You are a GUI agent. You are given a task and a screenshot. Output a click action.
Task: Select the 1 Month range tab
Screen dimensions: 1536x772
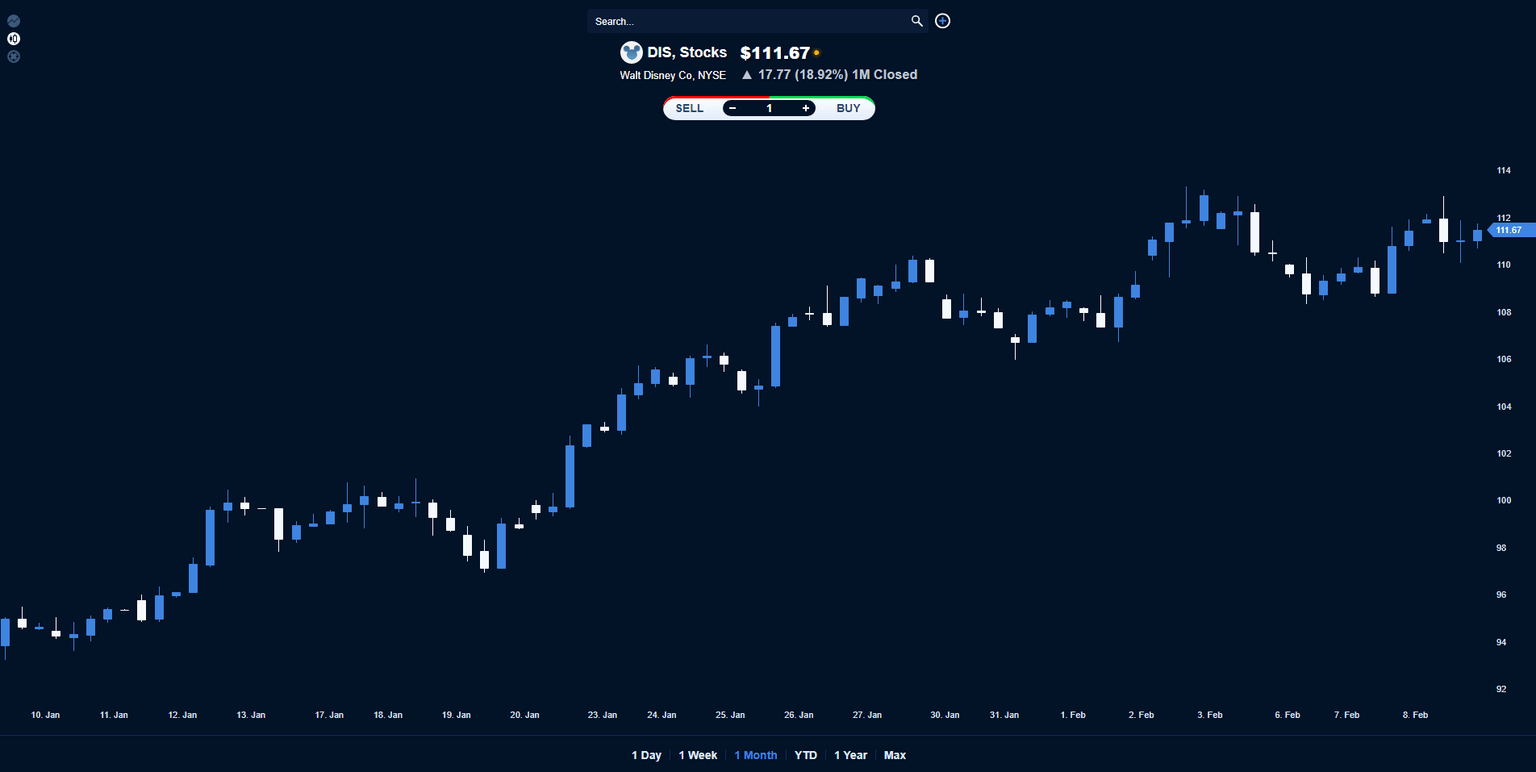click(756, 755)
